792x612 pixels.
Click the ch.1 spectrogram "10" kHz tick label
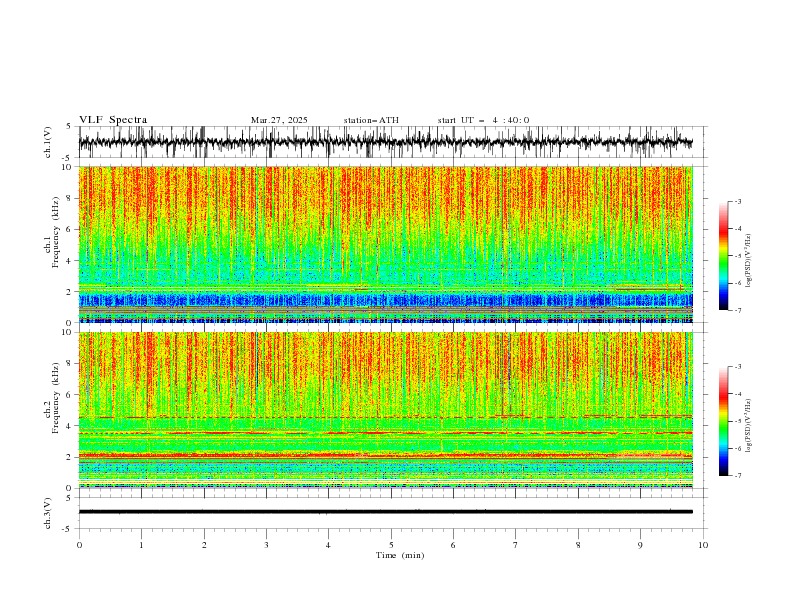(x=68, y=167)
